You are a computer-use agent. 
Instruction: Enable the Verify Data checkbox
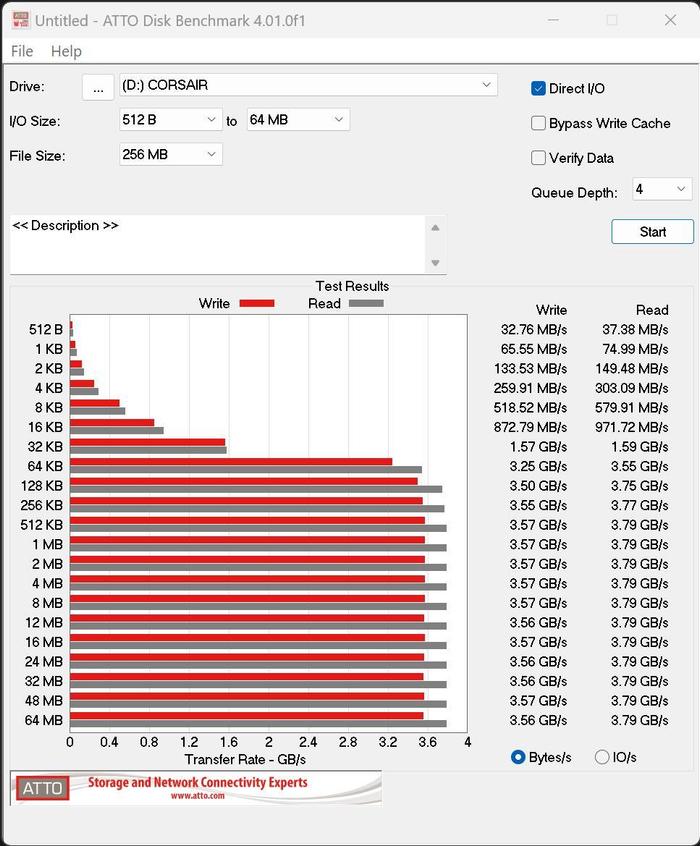coord(538,158)
